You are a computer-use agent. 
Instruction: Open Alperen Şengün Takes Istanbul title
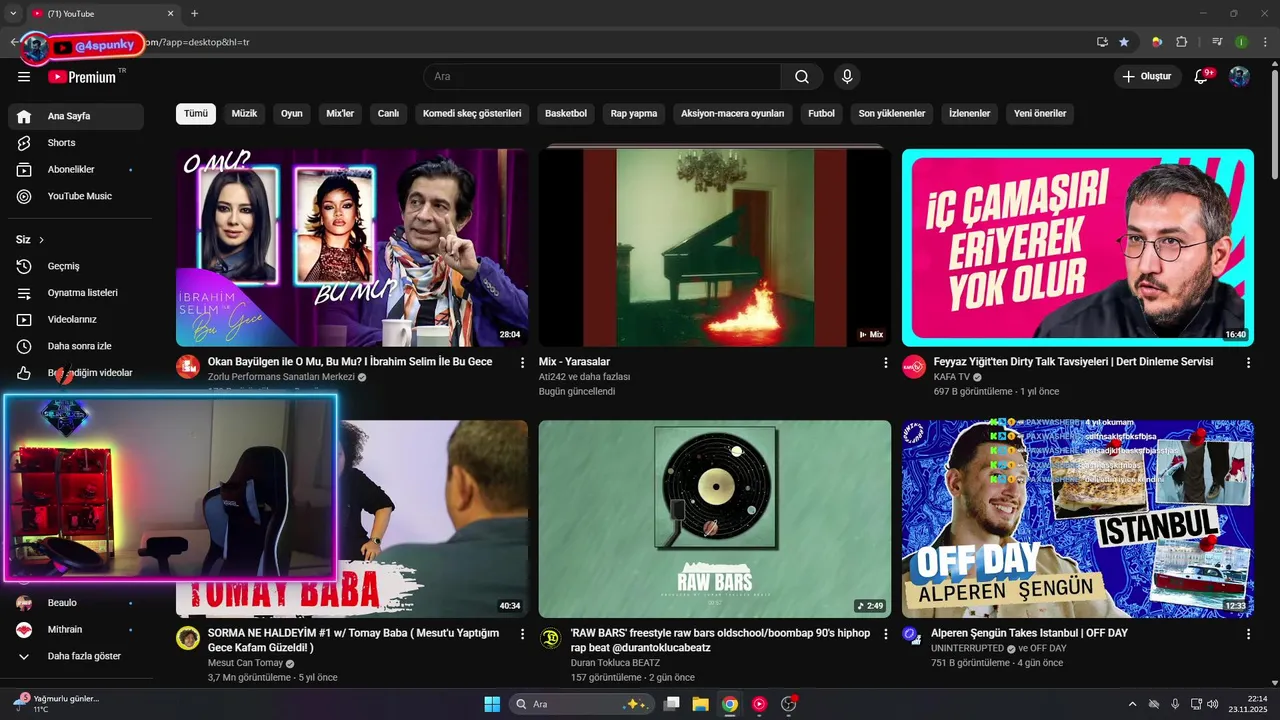1029,633
